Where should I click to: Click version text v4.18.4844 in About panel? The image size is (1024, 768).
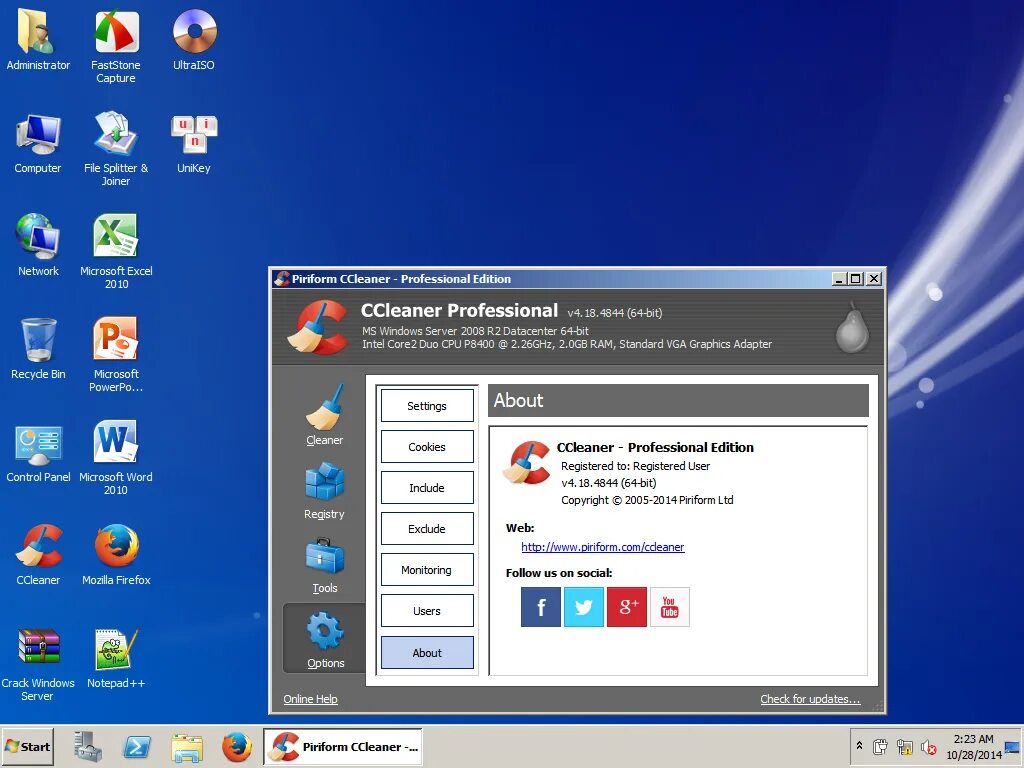pos(609,483)
